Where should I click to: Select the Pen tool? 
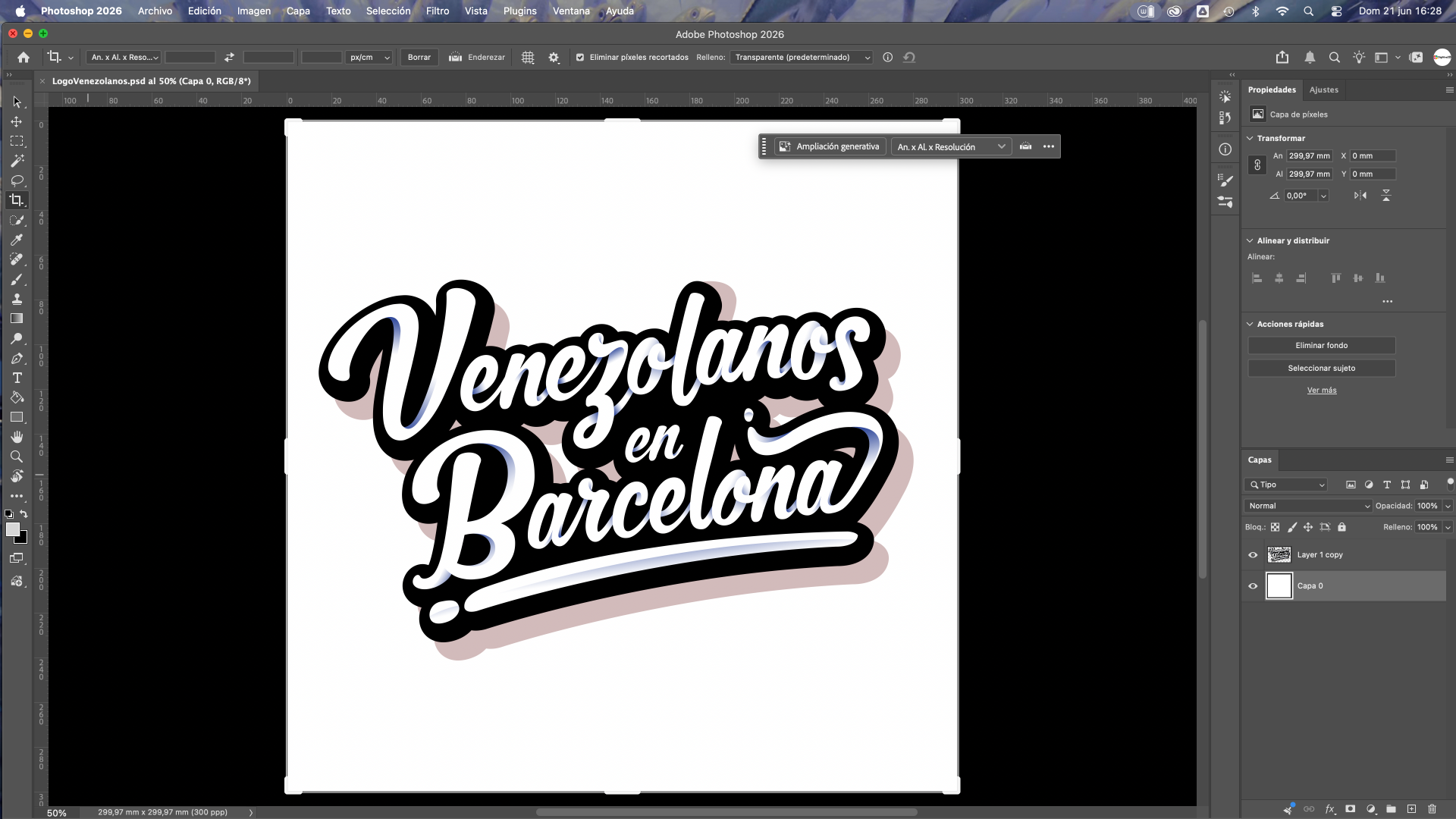click(17, 358)
